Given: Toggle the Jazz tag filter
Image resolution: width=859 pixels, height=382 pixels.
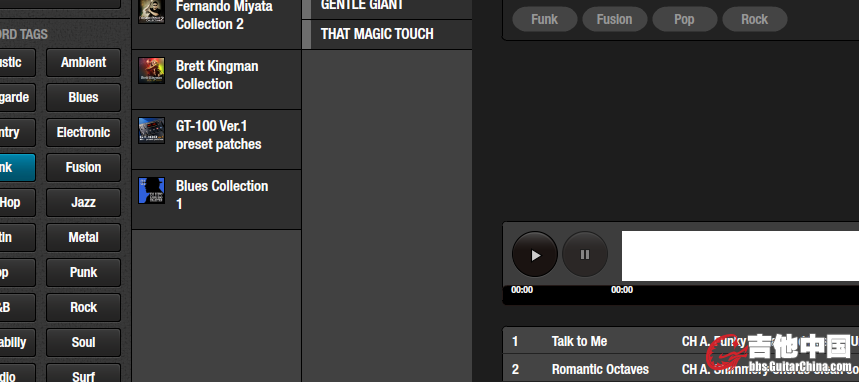Looking at the screenshot, I should [83, 202].
